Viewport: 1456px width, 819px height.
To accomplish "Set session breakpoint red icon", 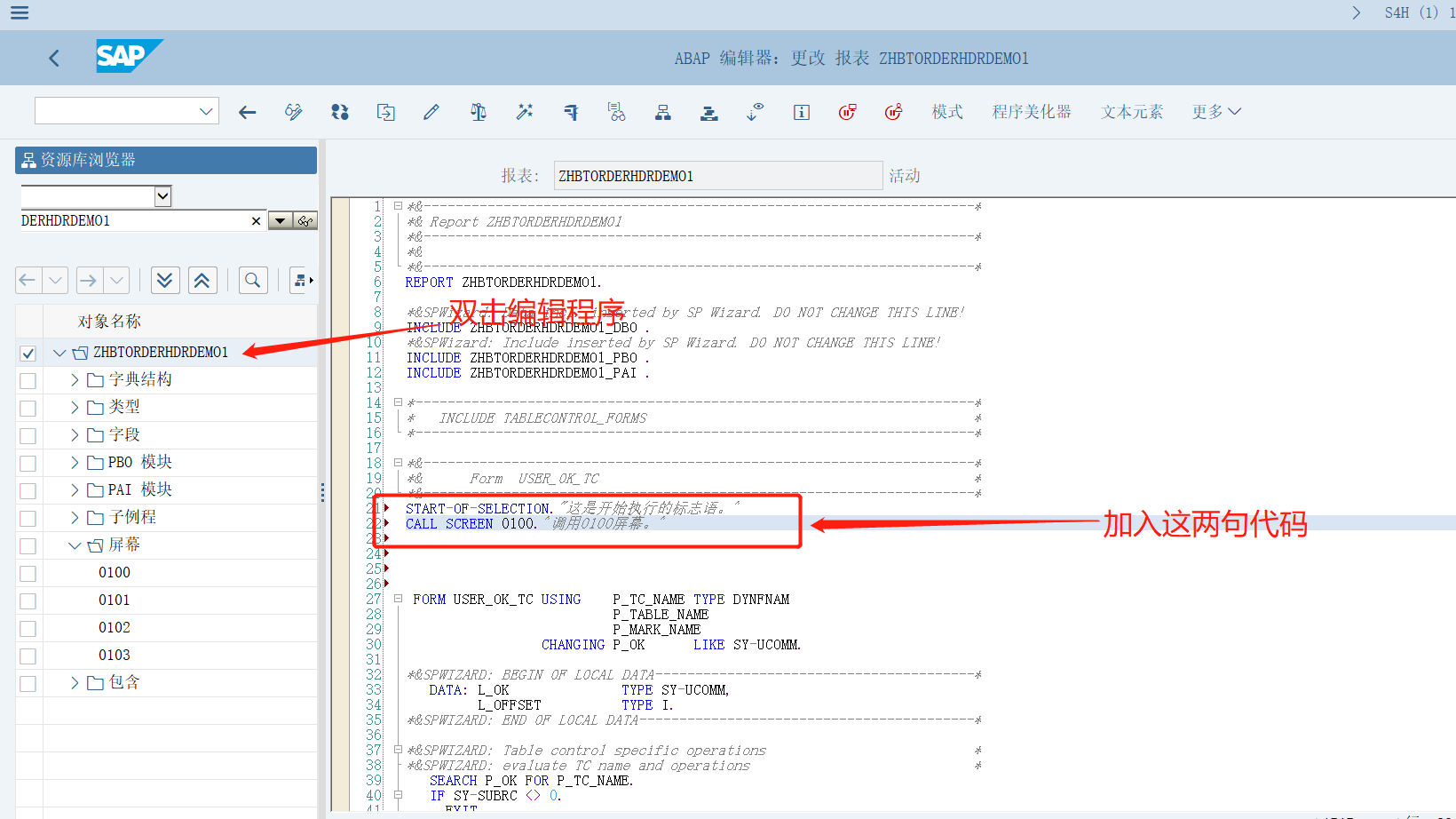I will pyautogui.click(x=848, y=112).
